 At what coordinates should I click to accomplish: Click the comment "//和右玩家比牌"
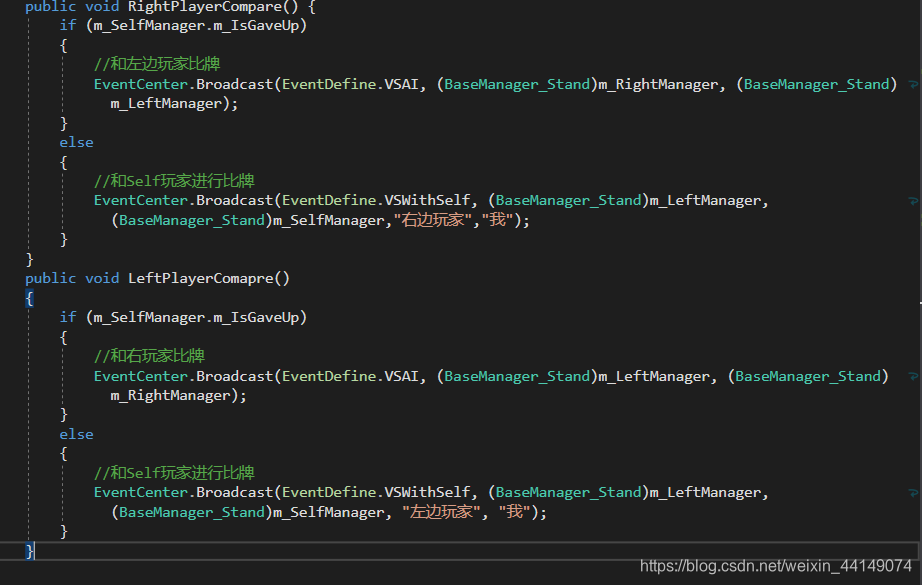click(149, 356)
